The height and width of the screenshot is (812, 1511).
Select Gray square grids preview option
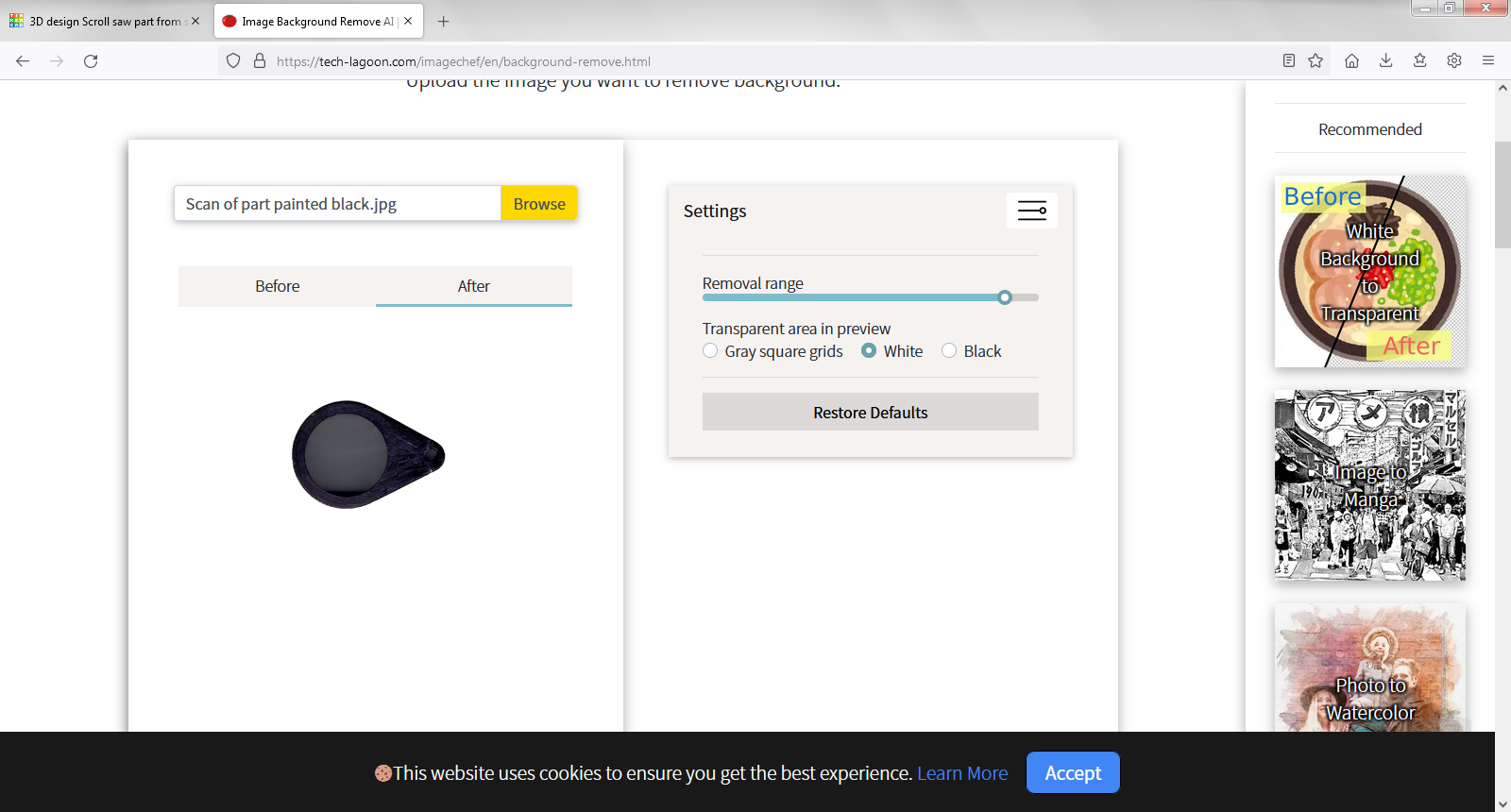pos(710,351)
